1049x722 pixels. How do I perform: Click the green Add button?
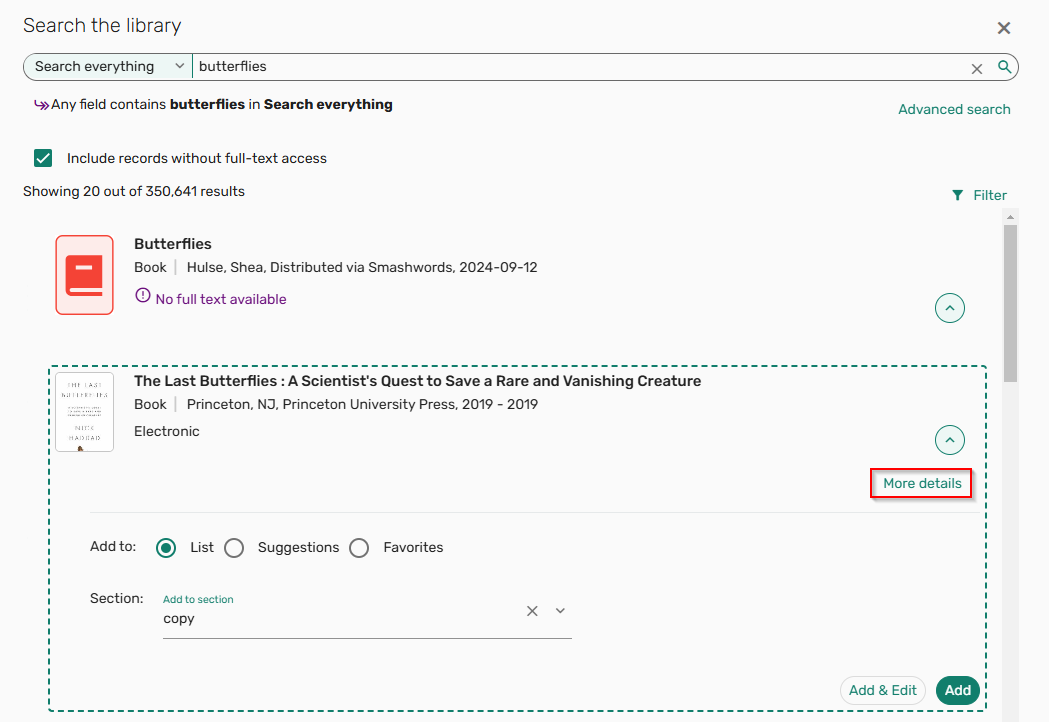pyautogui.click(x=957, y=690)
